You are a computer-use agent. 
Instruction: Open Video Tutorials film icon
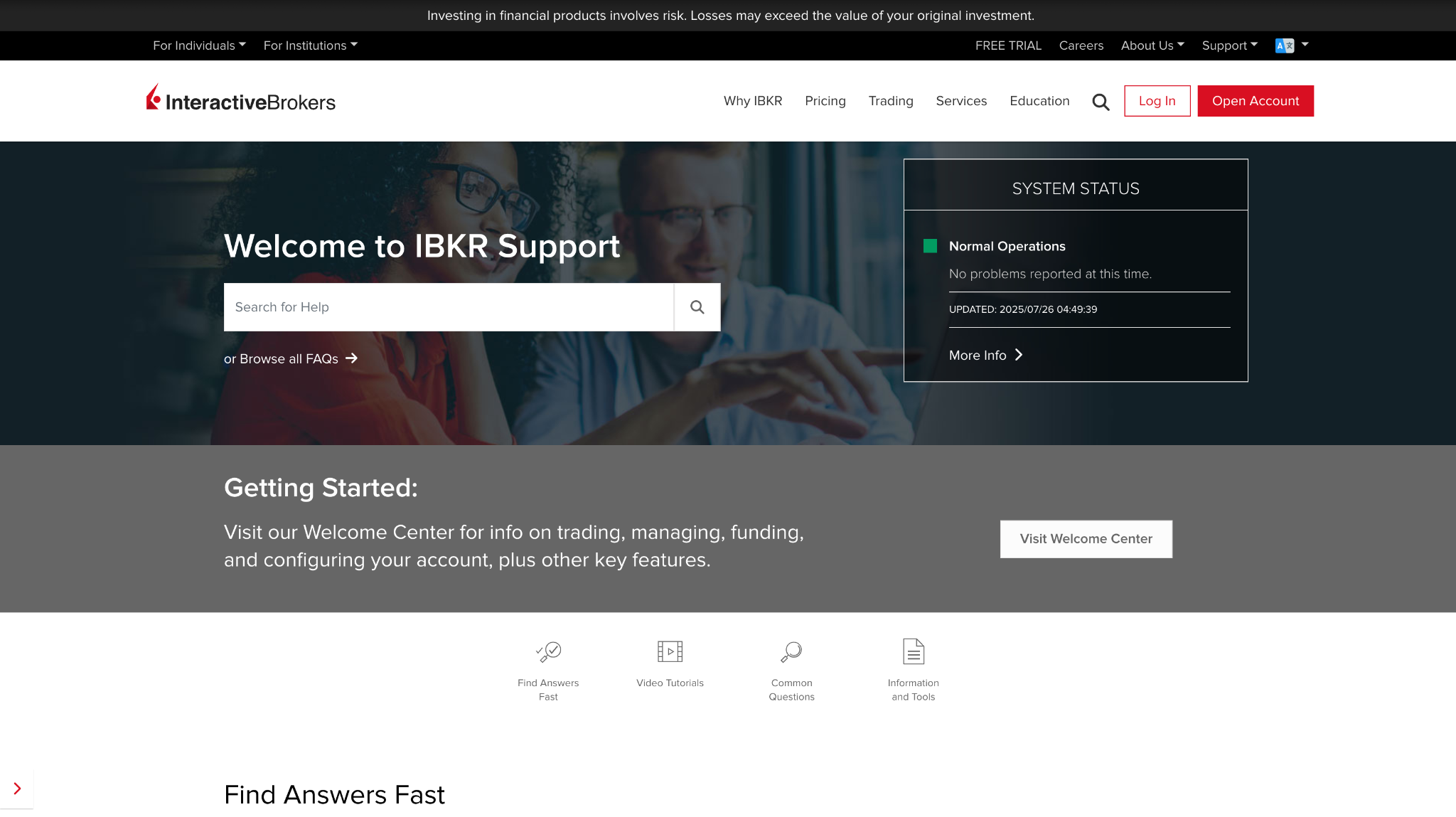670,651
